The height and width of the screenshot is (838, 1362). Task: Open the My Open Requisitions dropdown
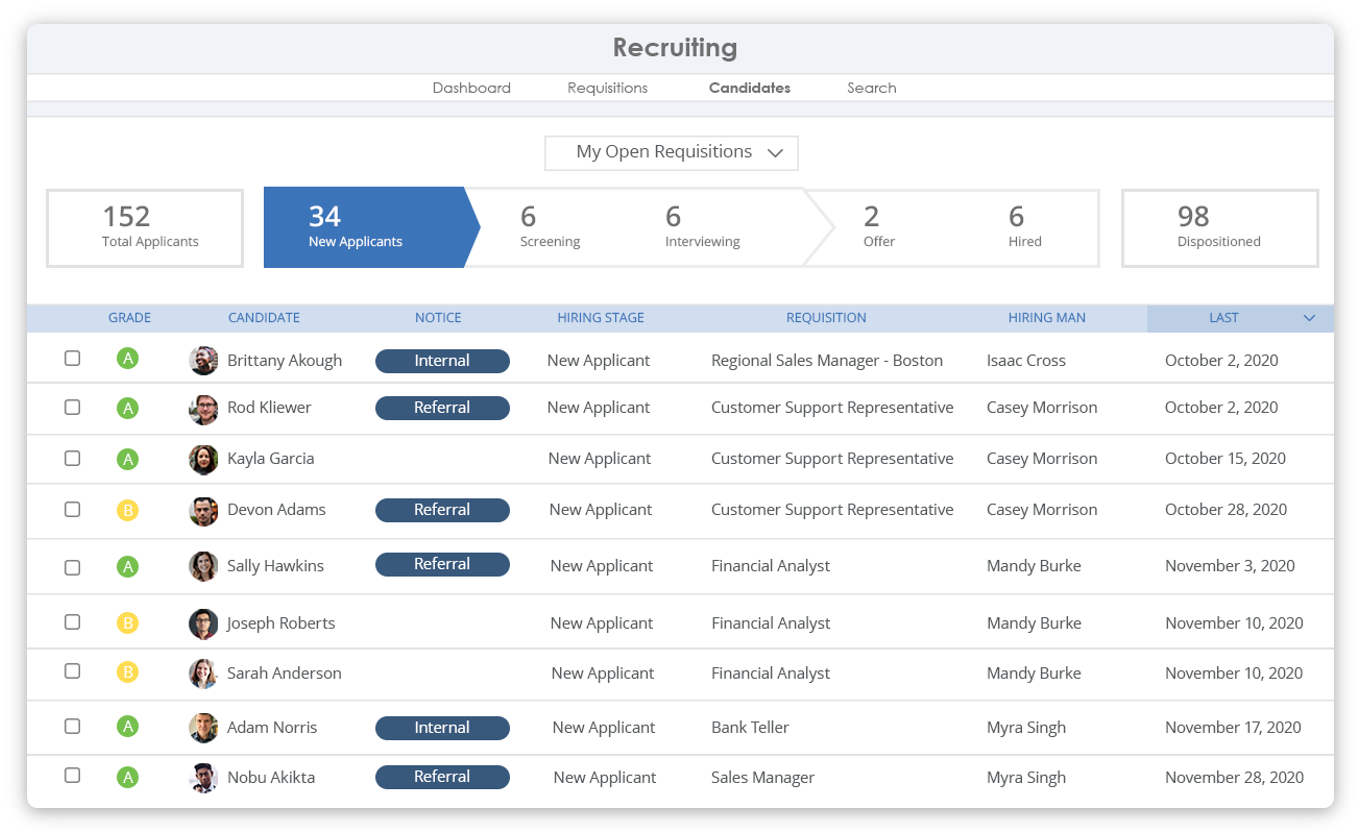pyautogui.click(x=670, y=152)
